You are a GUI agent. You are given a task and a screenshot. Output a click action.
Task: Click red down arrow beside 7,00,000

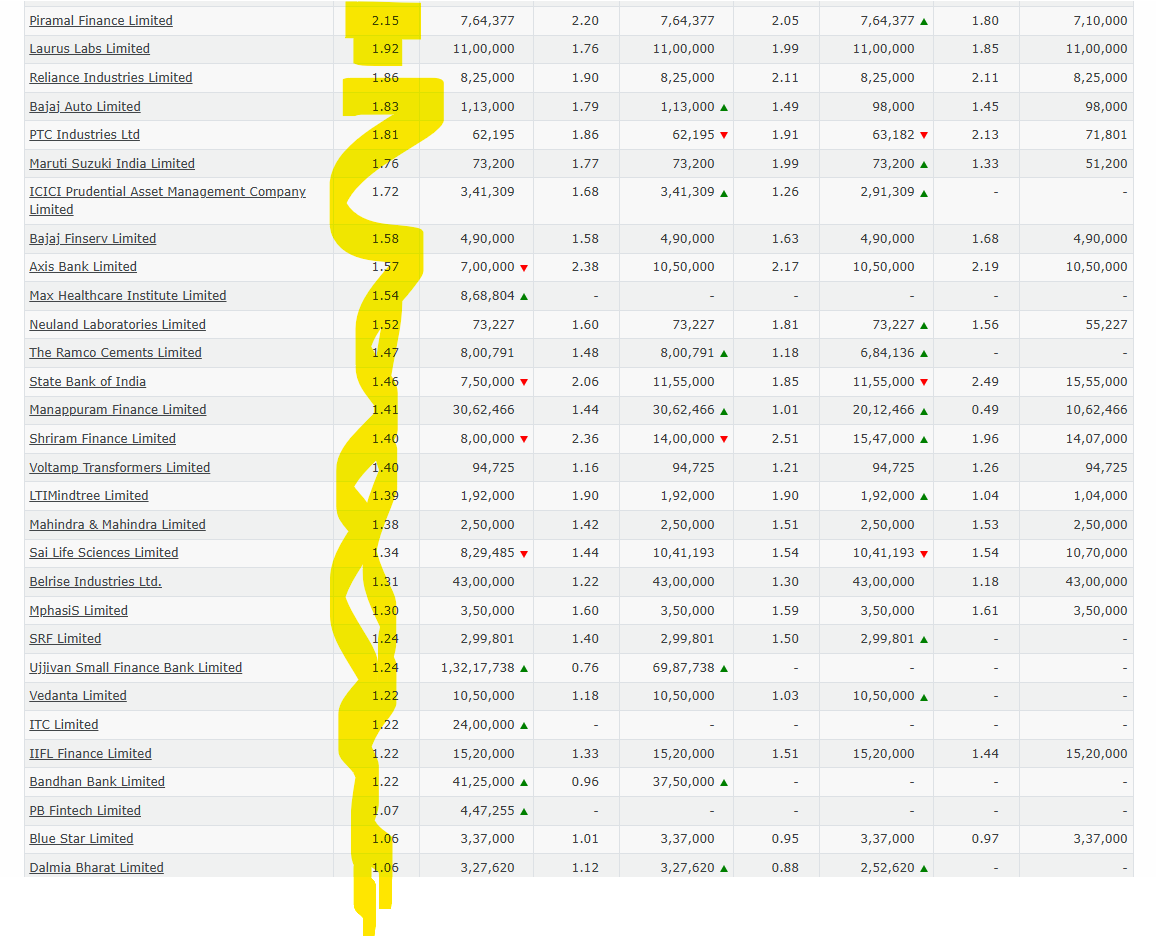coord(524,268)
